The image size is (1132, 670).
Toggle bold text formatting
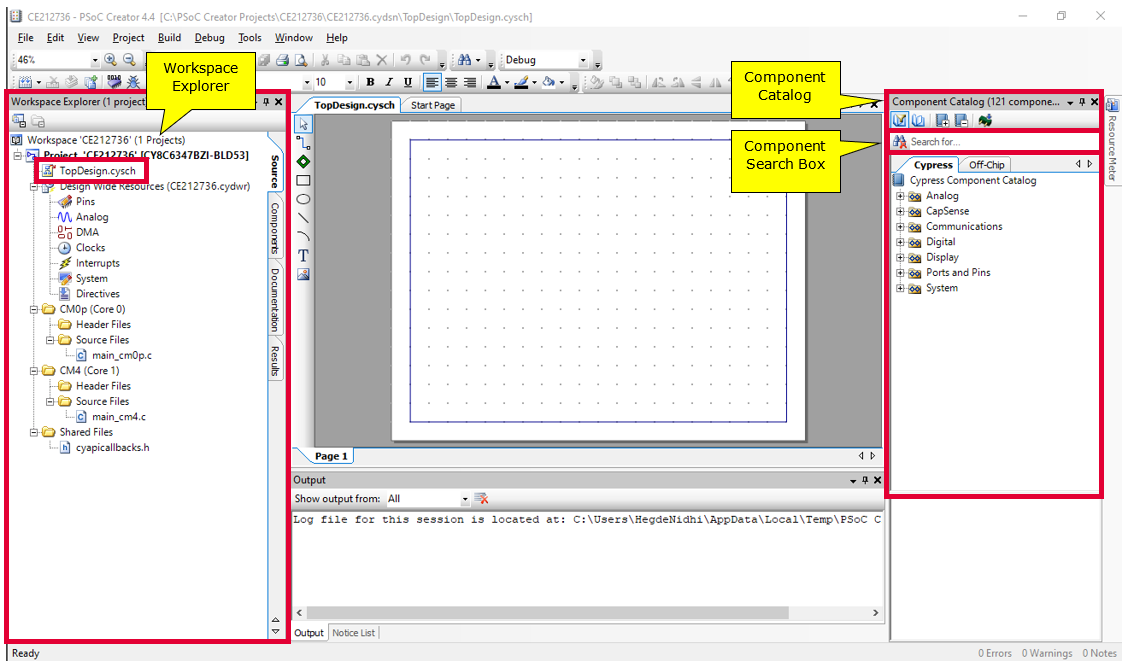[x=370, y=82]
